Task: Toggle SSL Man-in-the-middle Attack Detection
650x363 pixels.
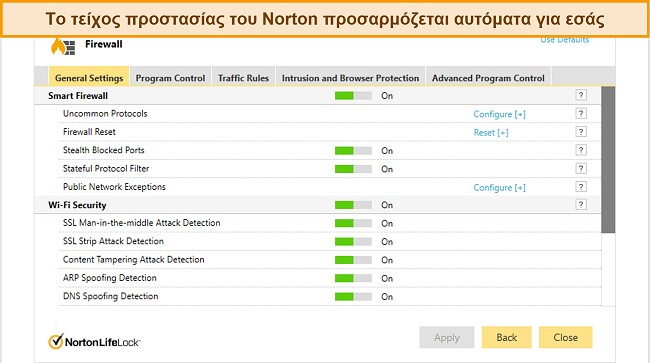Action: pyautogui.click(x=353, y=223)
